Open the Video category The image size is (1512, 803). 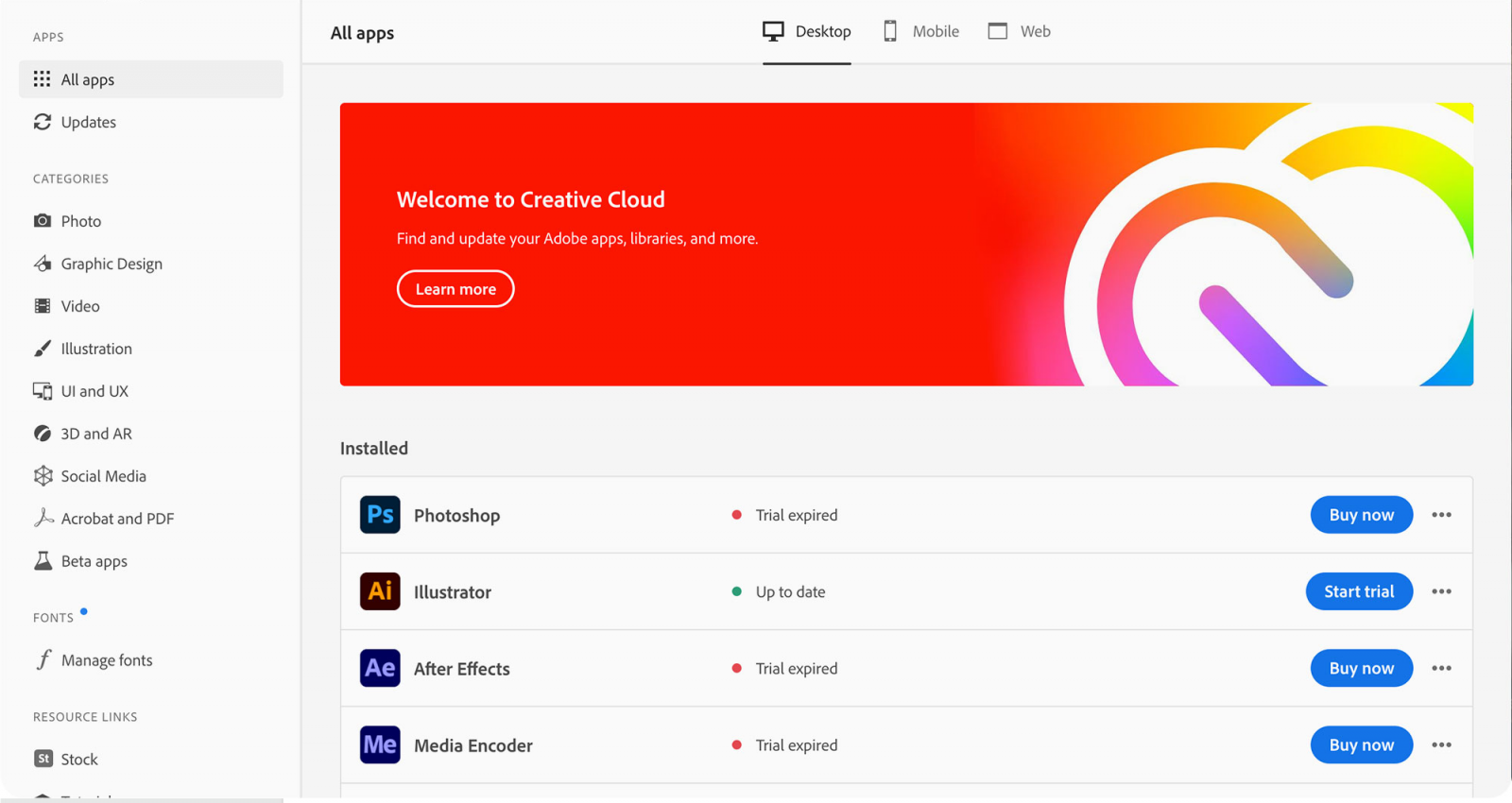pos(151,306)
